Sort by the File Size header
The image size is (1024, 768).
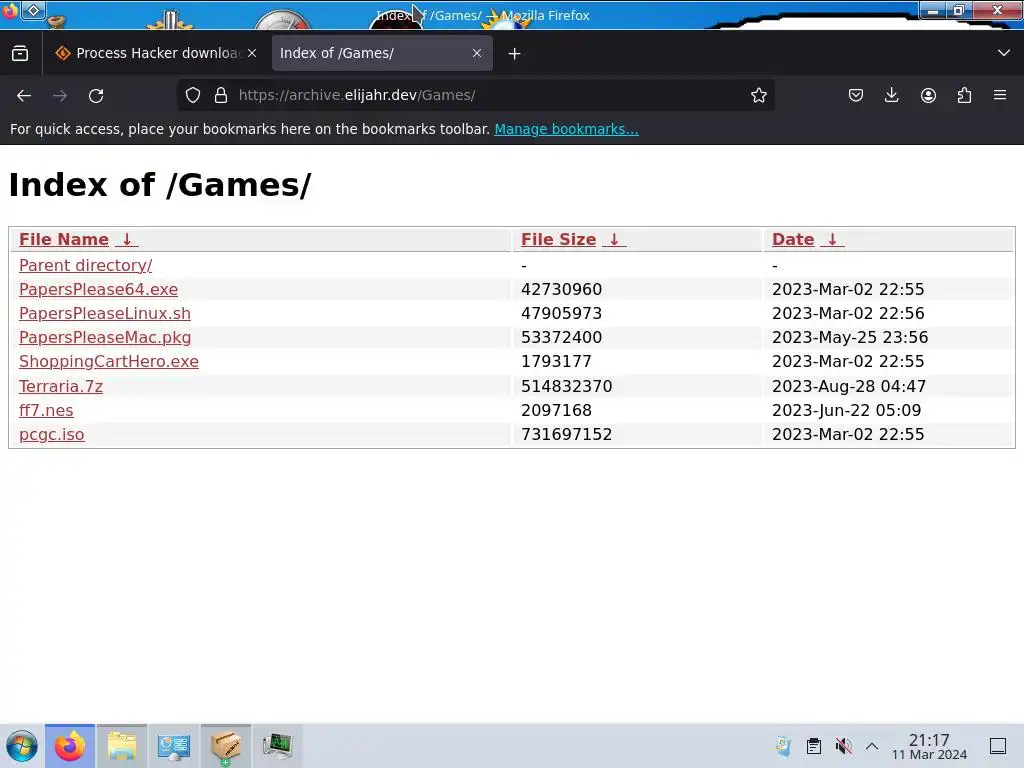tap(558, 240)
